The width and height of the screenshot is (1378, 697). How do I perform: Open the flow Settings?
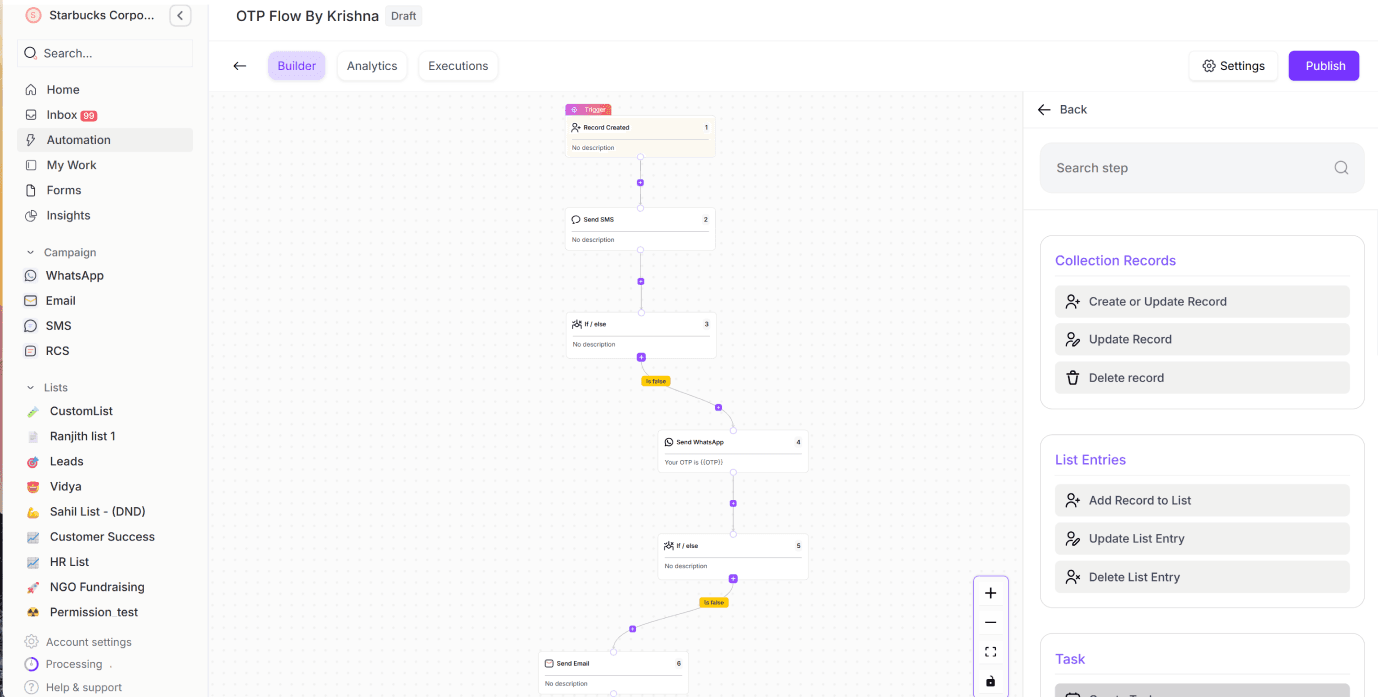pos(1233,66)
